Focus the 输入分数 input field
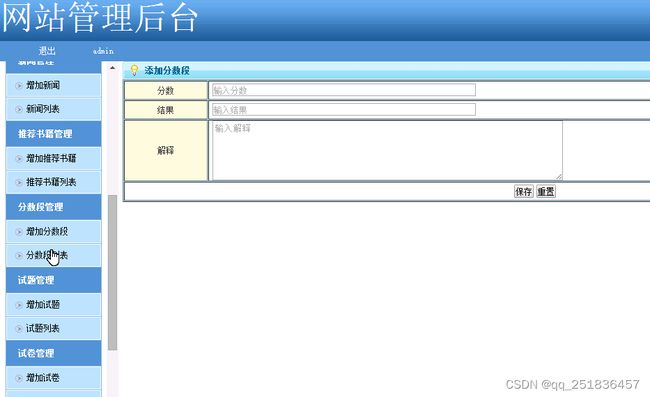This screenshot has width=650, height=397. click(x=344, y=90)
